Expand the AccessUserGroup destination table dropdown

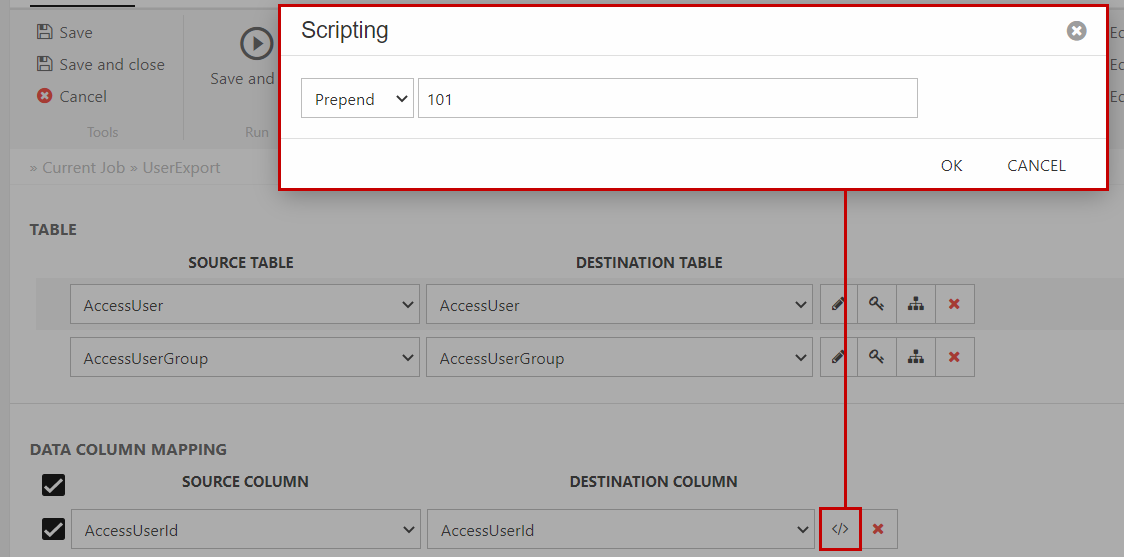tap(620, 358)
